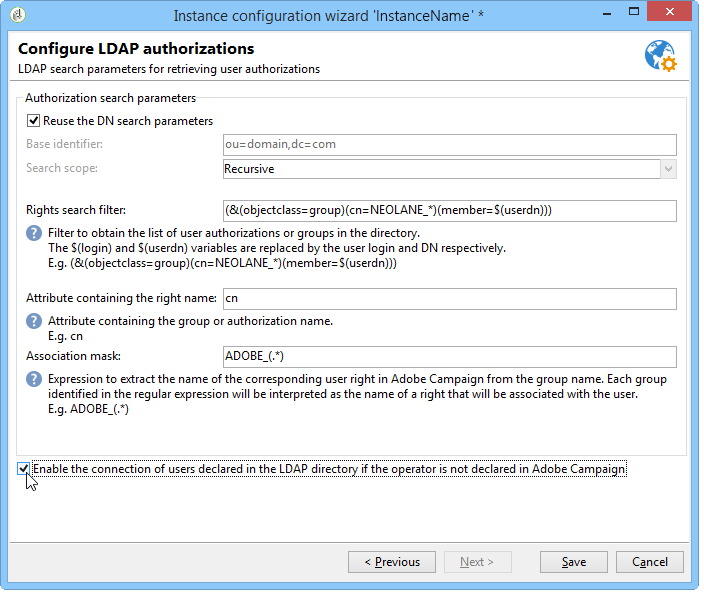Viewport: 704px width, 594px height.
Task: Minimize the wizard window
Action: coord(607,13)
